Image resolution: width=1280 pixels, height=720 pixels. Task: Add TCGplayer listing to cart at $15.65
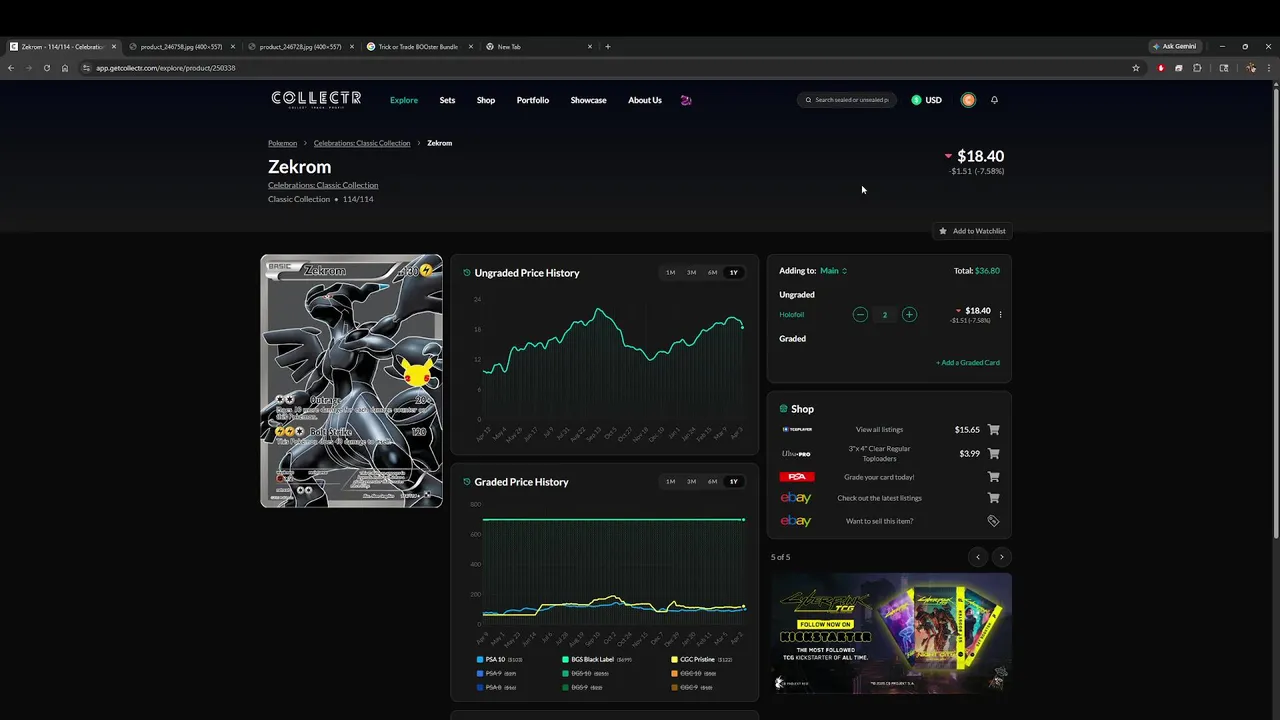coord(993,430)
